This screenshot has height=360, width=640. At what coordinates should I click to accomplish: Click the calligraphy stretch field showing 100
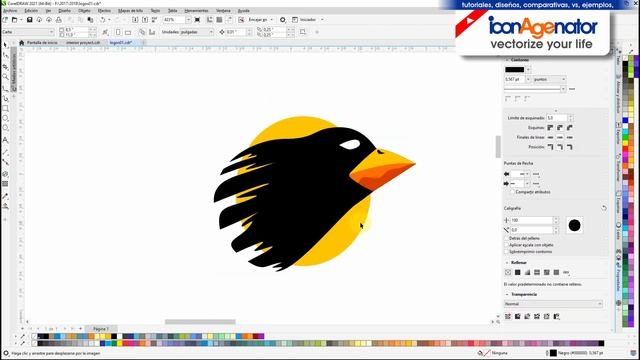531,220
